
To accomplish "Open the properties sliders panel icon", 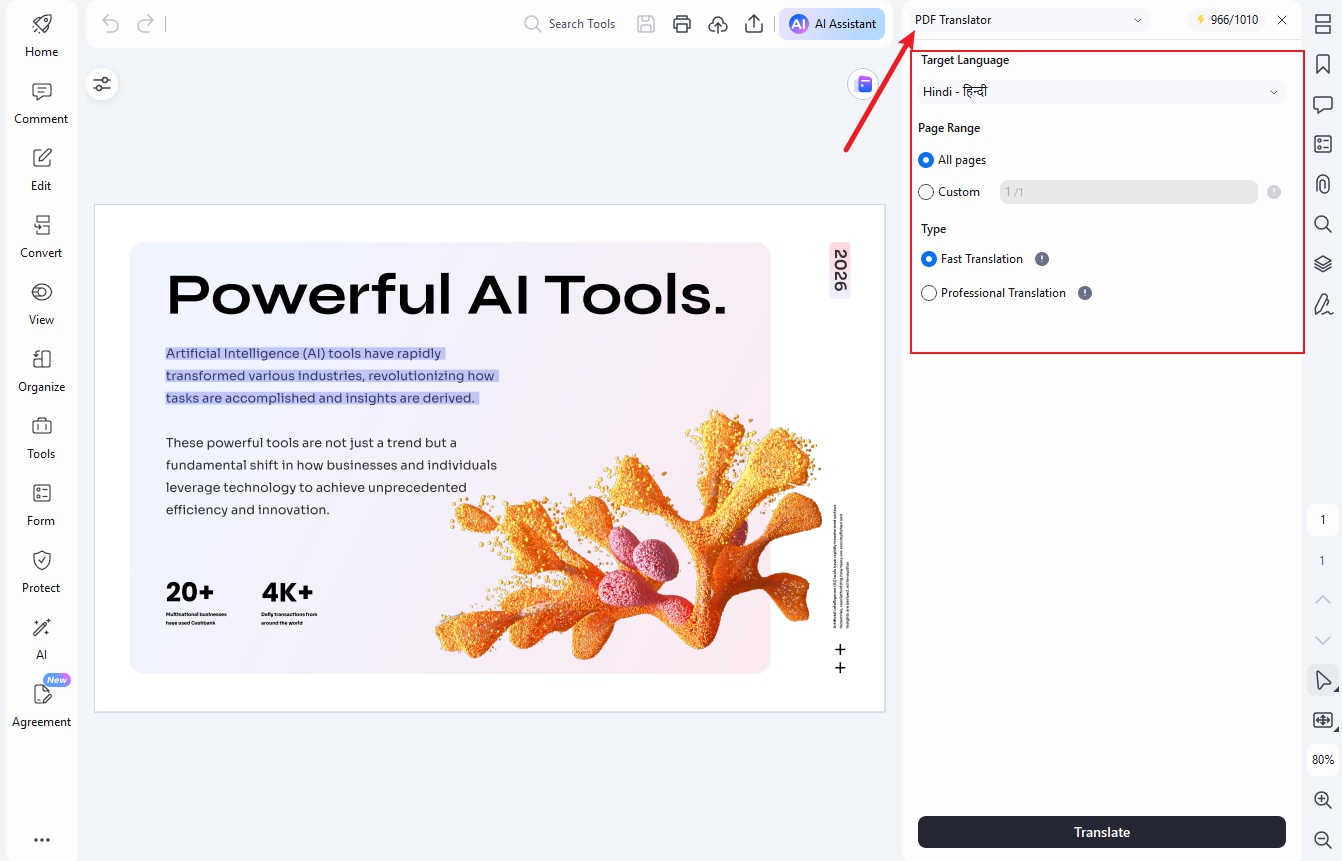I will pos(102,84).
